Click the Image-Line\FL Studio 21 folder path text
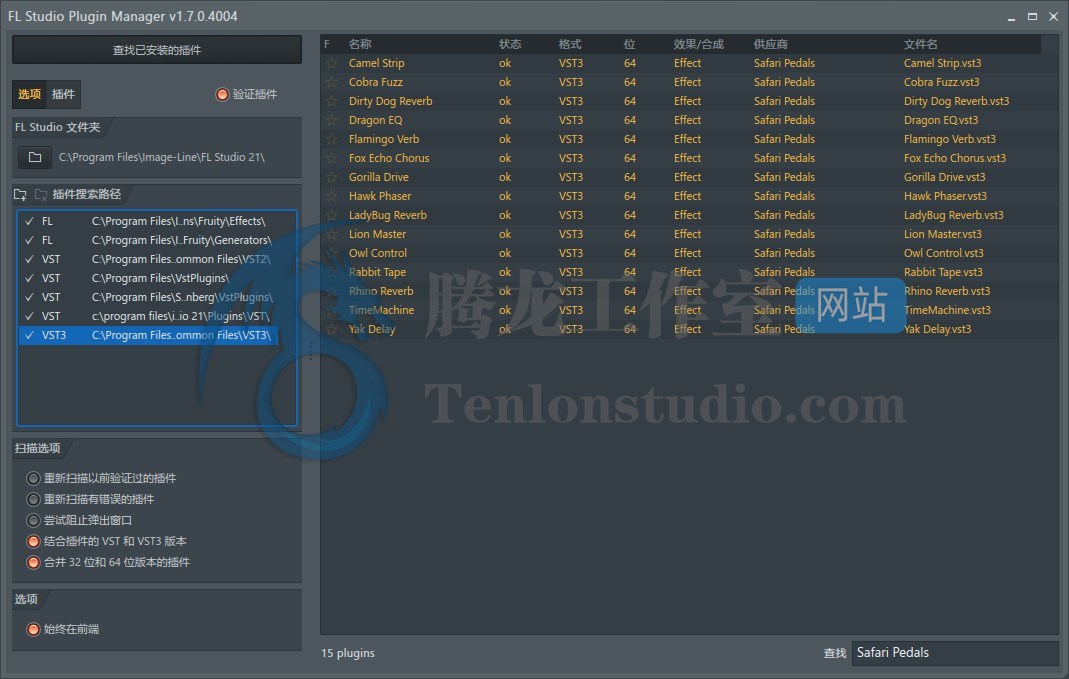Viewport: 1069px width, 679px height. [x=162, y=157]
